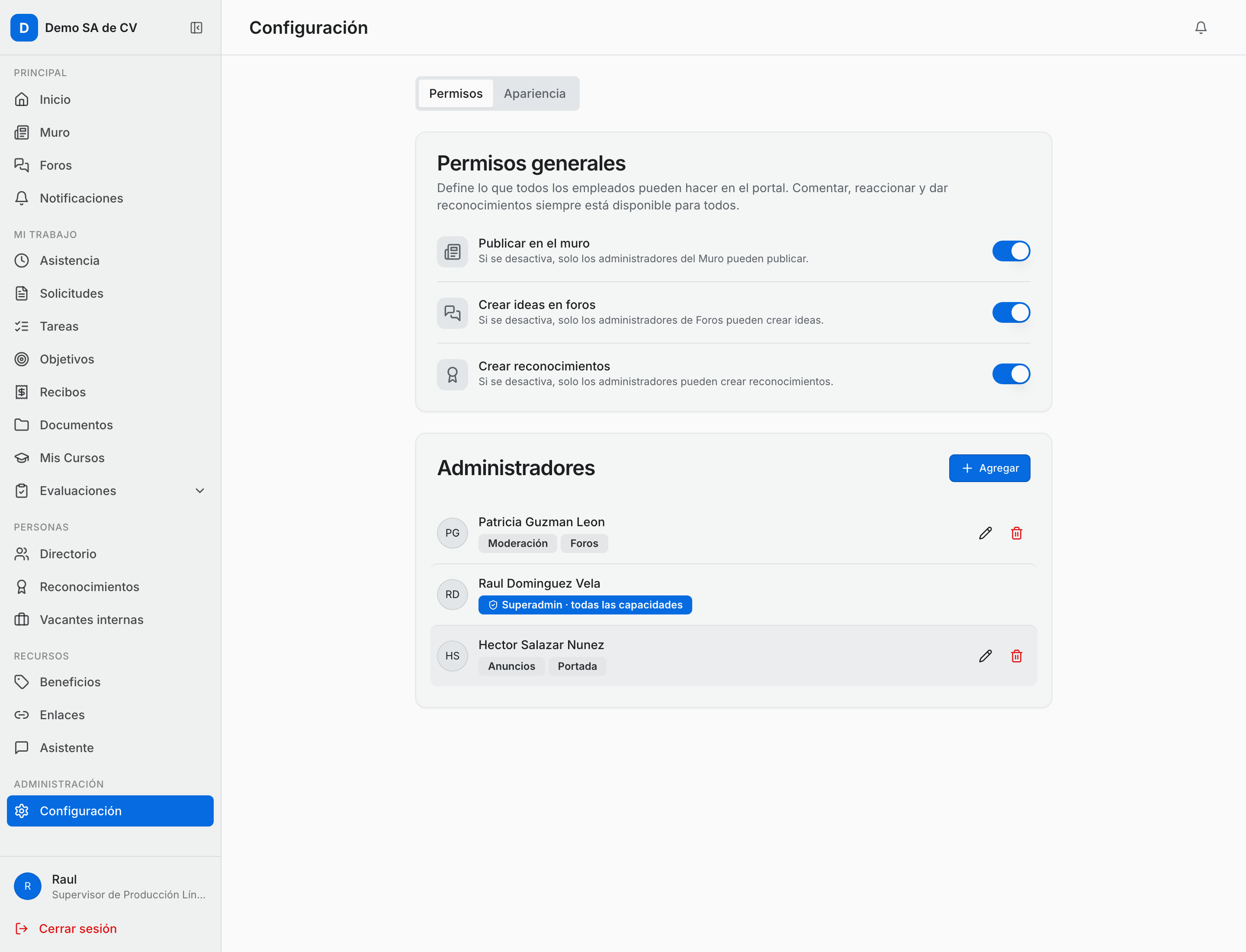Switch to the Apariencia tab
Screen dimensions: 1246x952
tap(534, 93)
